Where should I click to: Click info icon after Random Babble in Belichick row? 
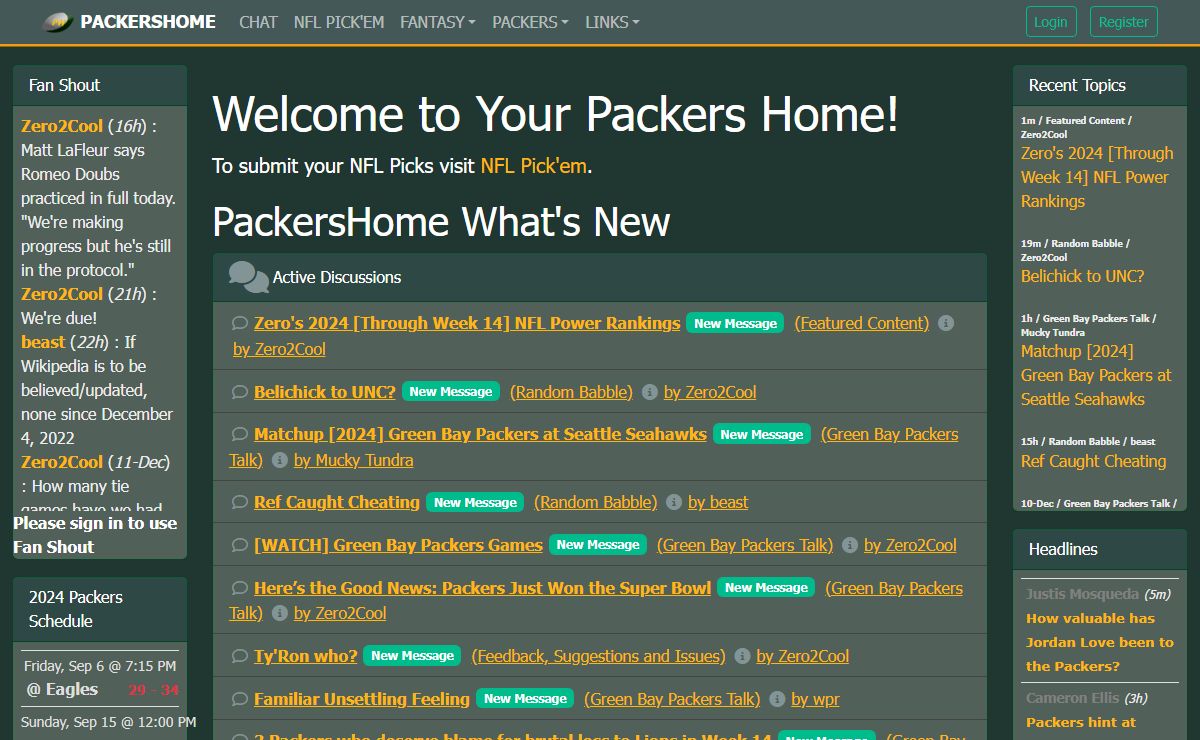coord(649,392)
